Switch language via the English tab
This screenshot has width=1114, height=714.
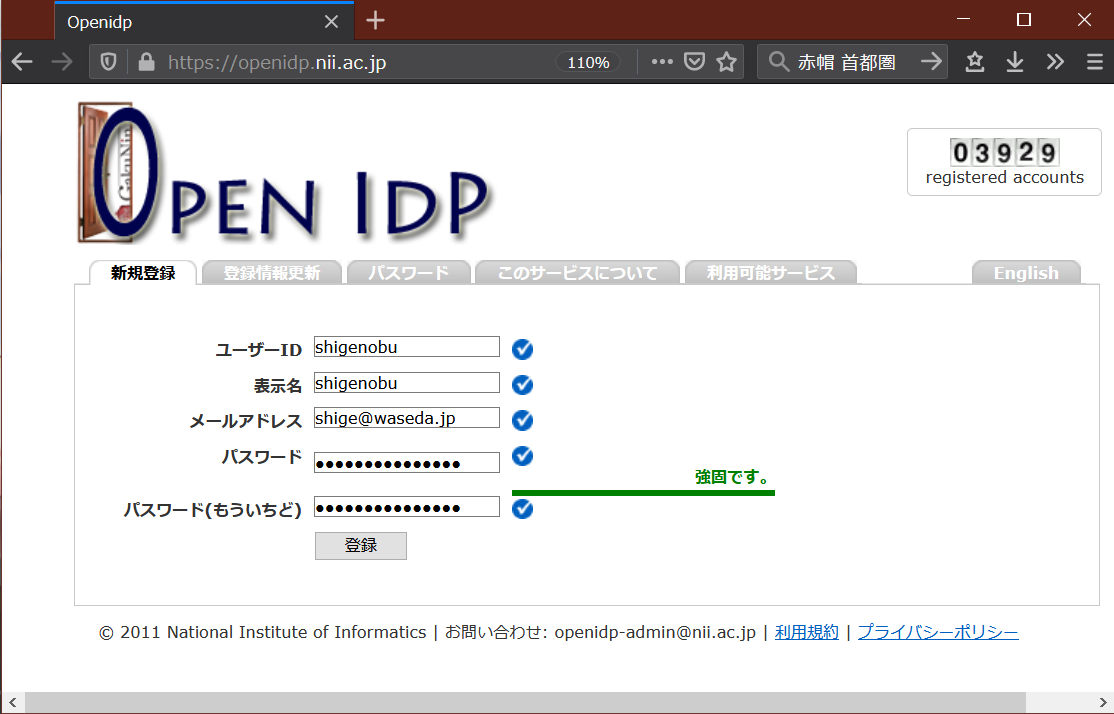[x=1026, y=273]
